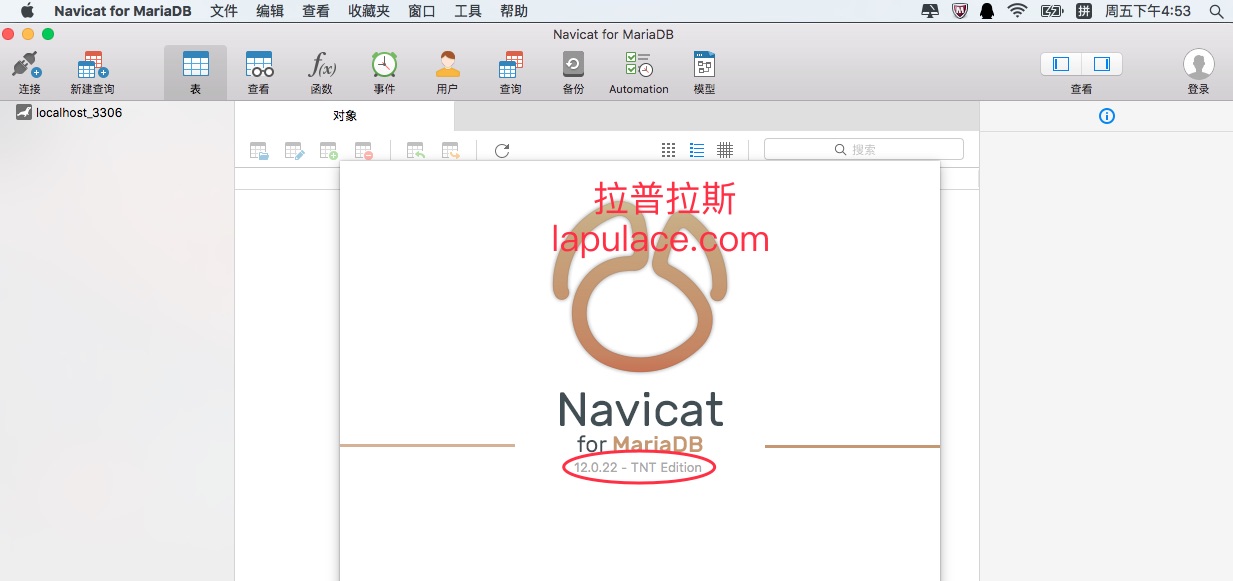Select the 对象 (Objects) tab
The height and width of the screenshot is (581, 1233).
[x=345, y=116]
